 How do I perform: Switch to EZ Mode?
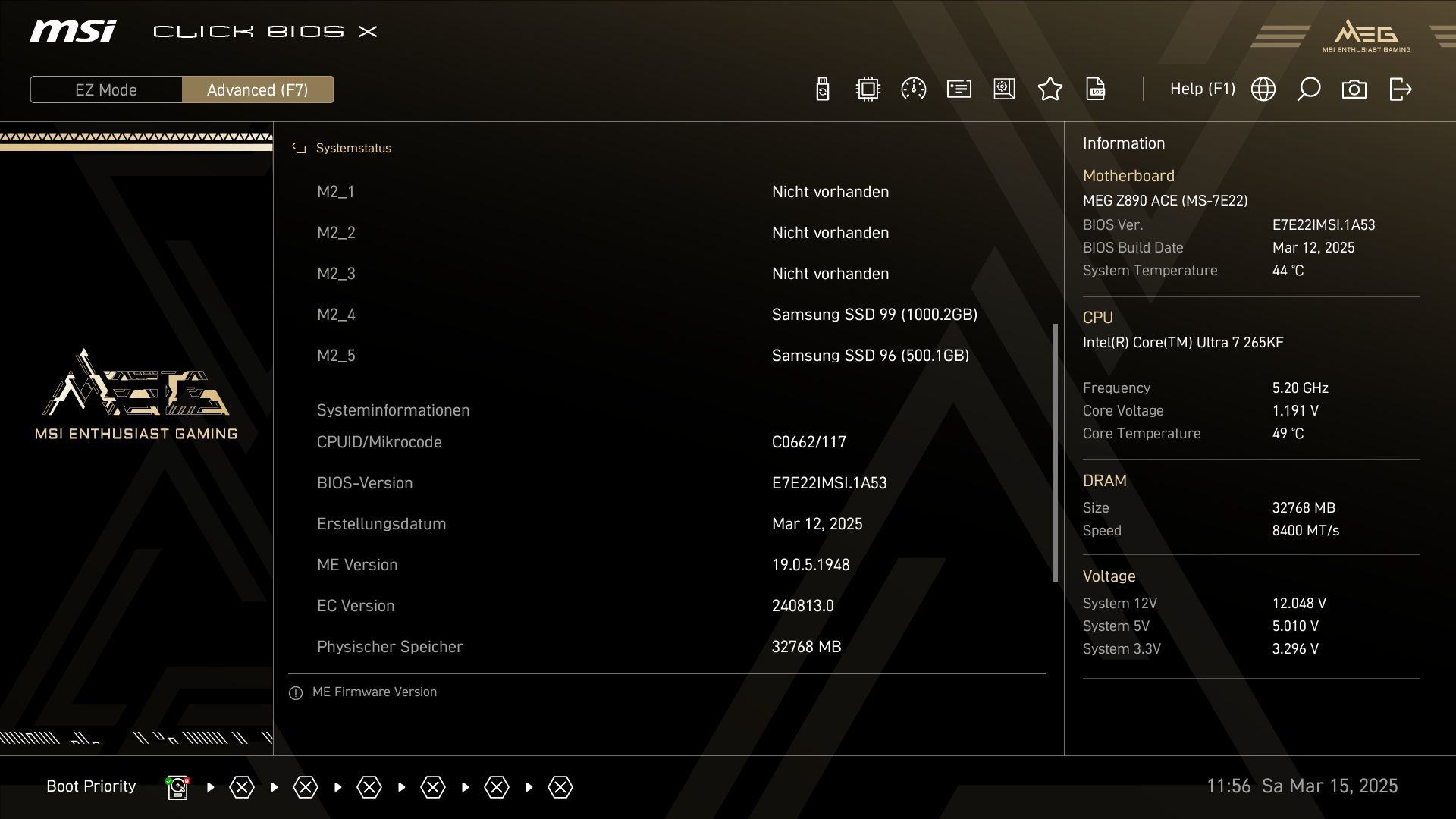(x=106, y=89)
